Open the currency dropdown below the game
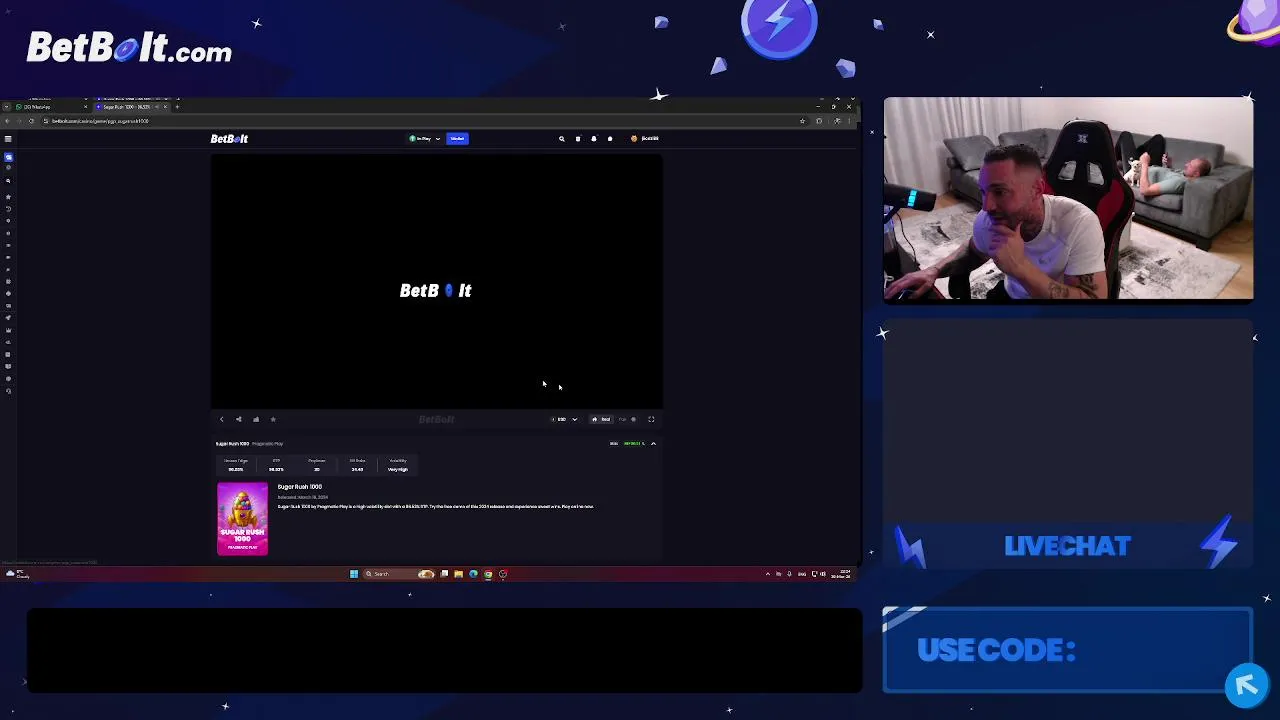Image resolution: width=1280 pixels, height=720 pixels. point(565,419)
